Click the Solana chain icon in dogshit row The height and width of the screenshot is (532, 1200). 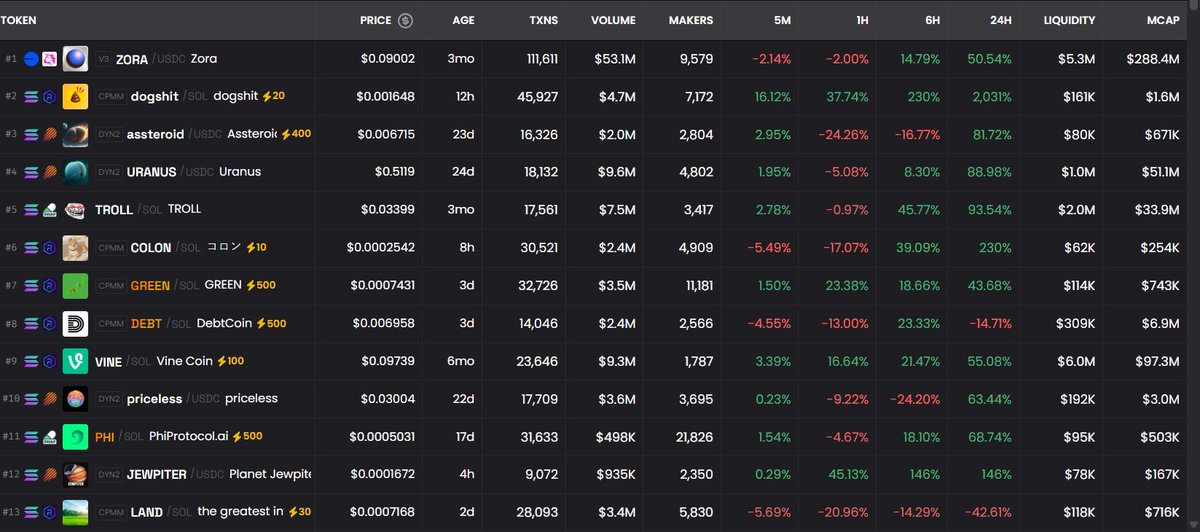pos(31,97)
